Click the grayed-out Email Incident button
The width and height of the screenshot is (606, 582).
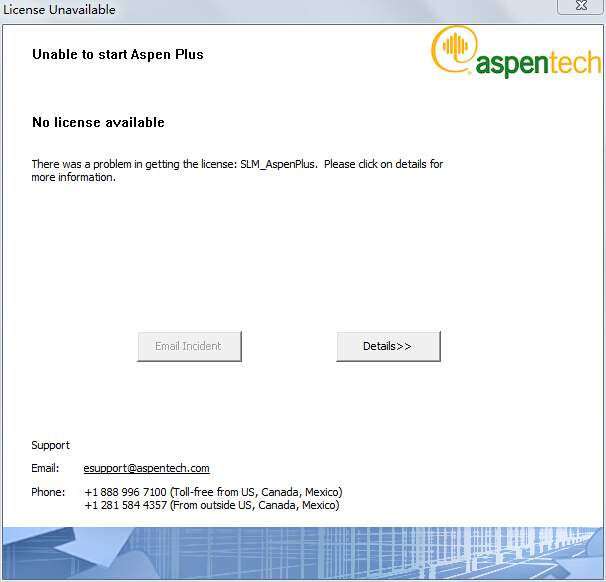[189, 346]
